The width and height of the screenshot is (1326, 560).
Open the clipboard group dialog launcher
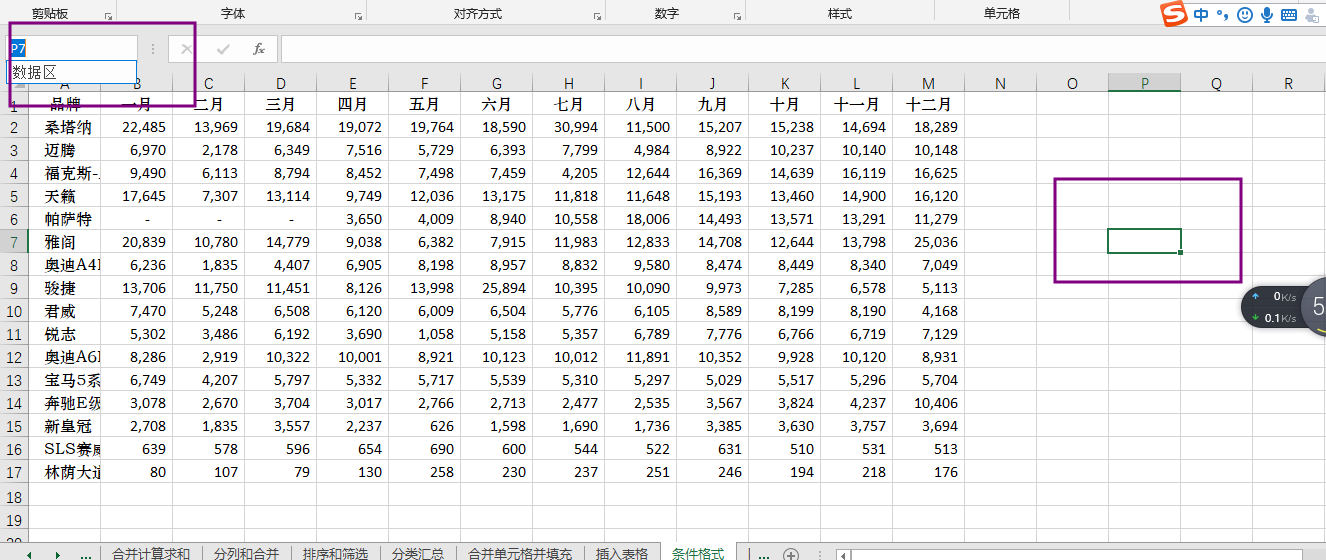(x=108, y=16)
